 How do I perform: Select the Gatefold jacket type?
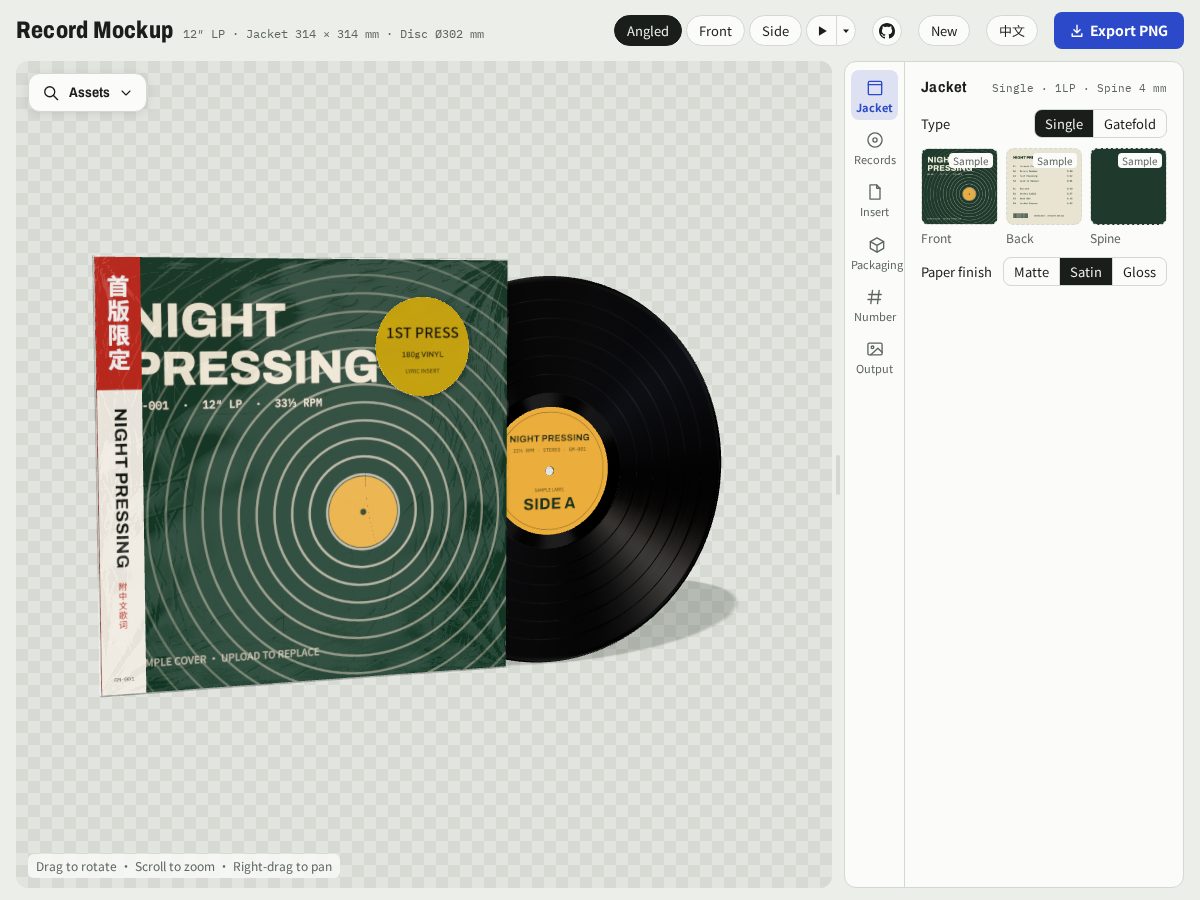(1130, 124)
